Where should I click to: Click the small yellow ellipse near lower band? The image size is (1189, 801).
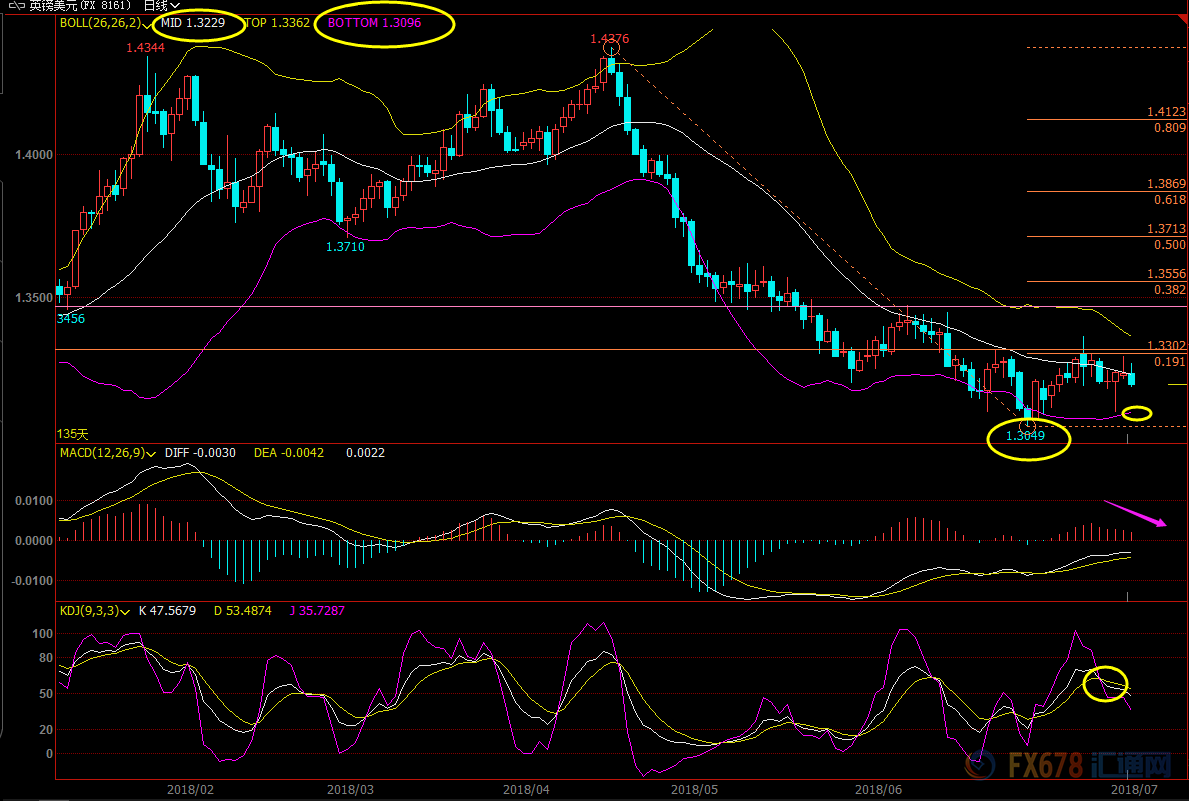[1137, 413]
